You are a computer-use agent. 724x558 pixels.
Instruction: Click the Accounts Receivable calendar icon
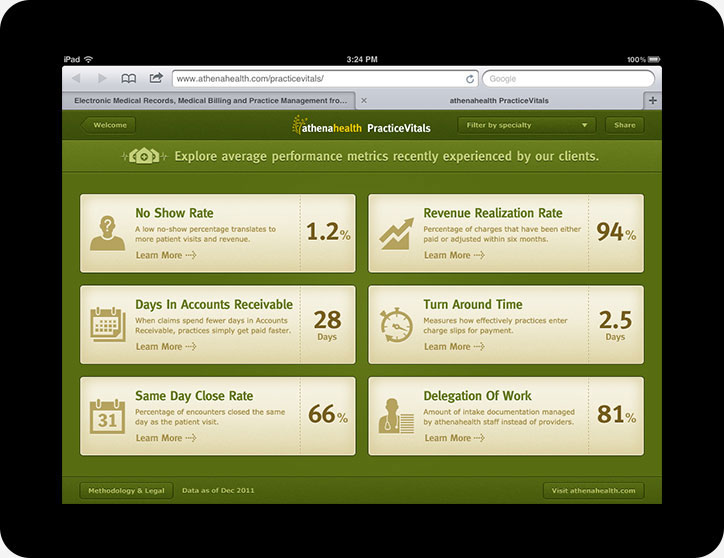108,324
